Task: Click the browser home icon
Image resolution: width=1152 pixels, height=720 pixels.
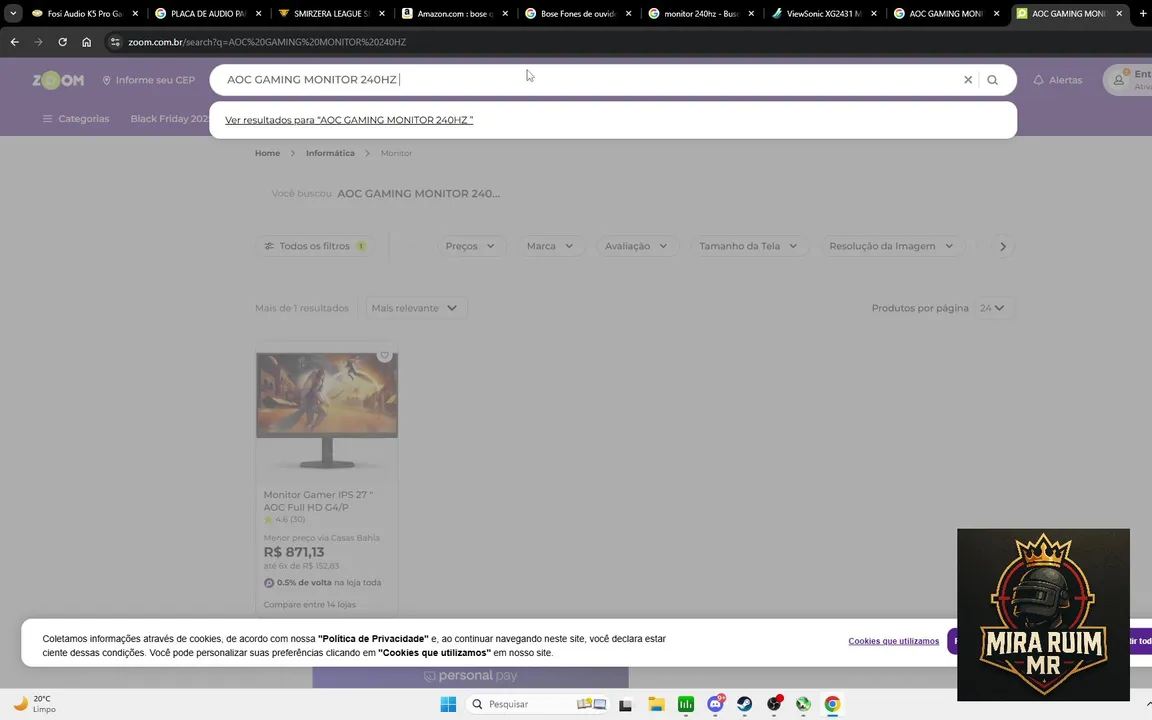Action: pyautogui.click(x=87, y=42)
